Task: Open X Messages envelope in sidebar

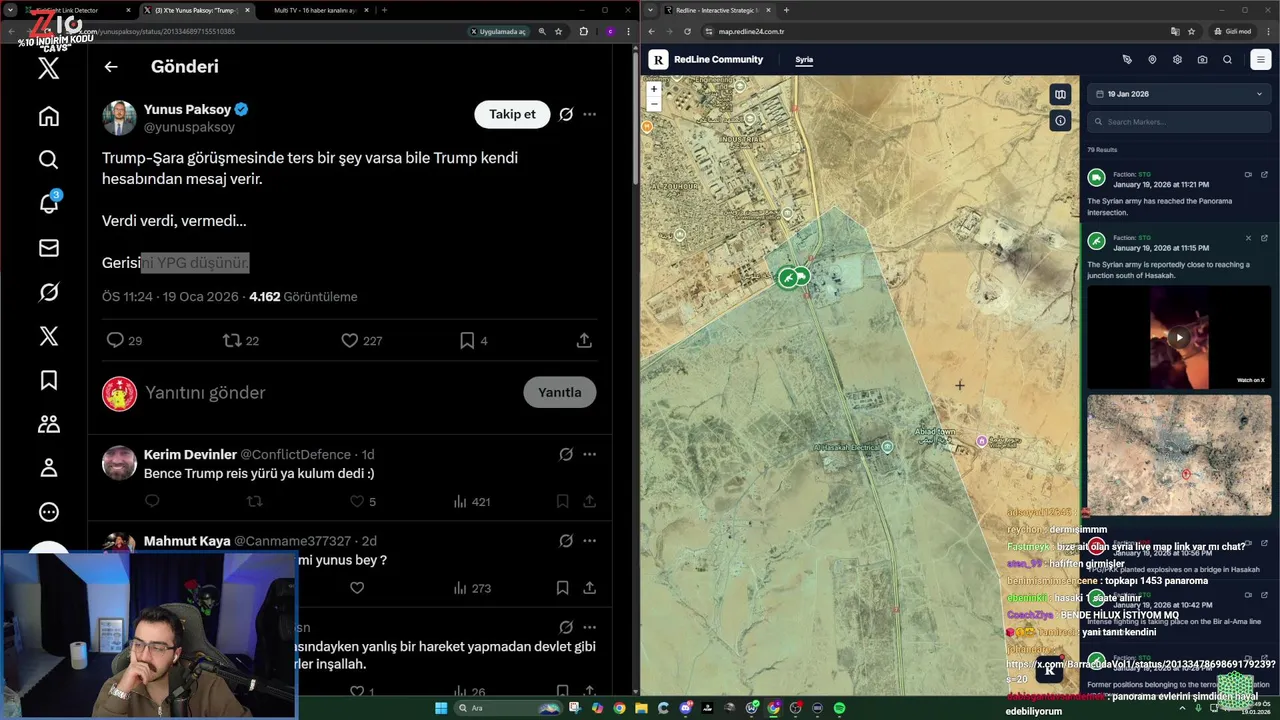Action: point(48,248)
